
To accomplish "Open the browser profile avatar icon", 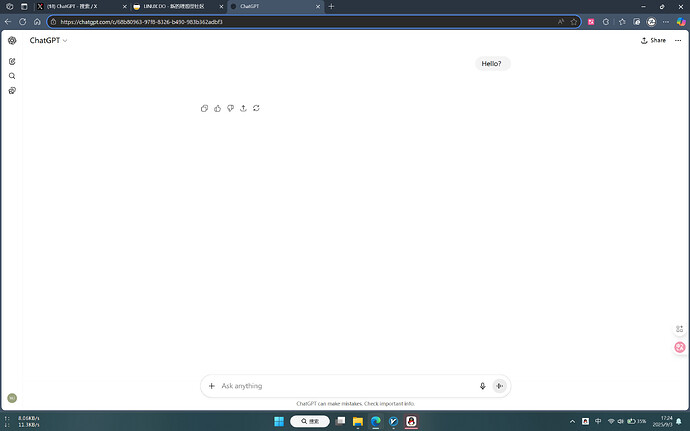I will 651,22.
